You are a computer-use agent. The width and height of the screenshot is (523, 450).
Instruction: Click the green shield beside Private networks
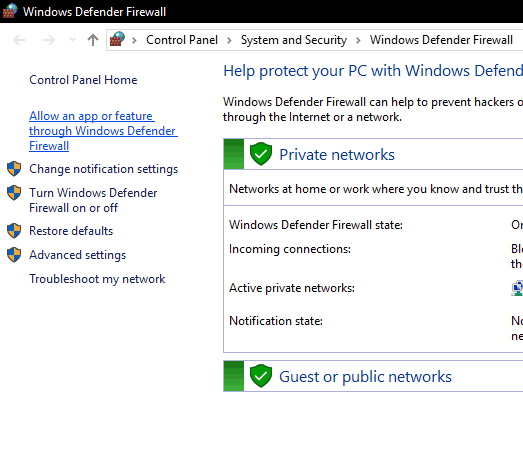(261, 154)
